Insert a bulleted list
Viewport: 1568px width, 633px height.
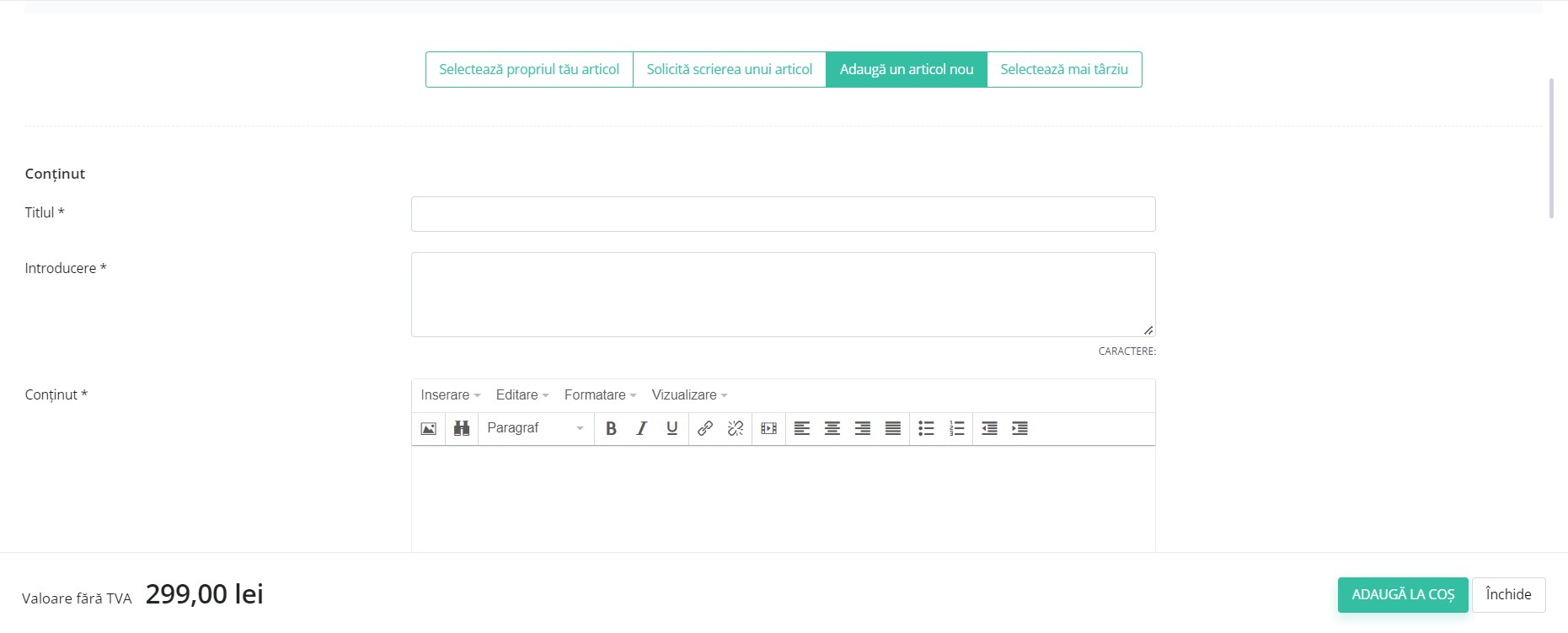pos(926,428)
